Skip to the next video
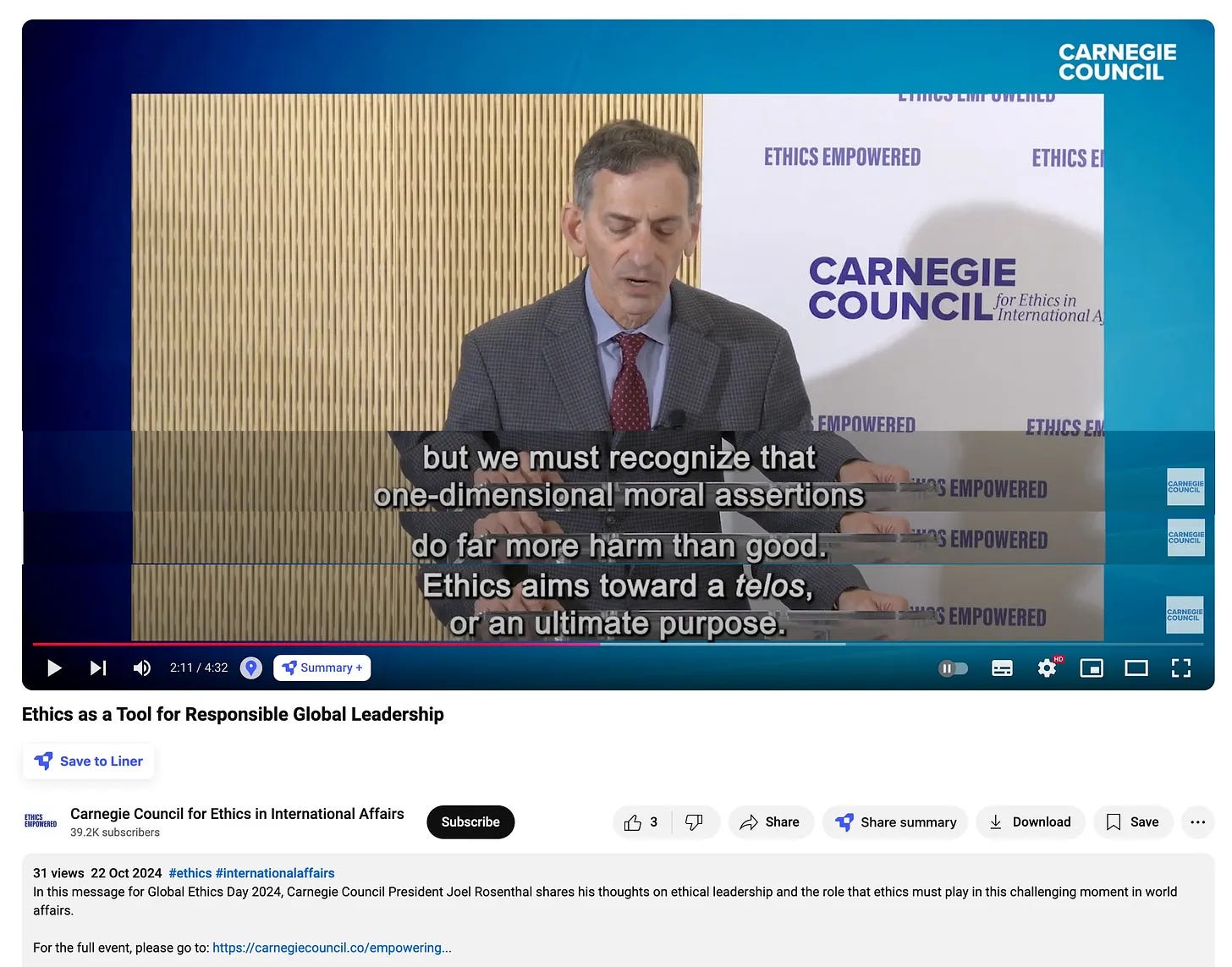 [x=98, y=668]
